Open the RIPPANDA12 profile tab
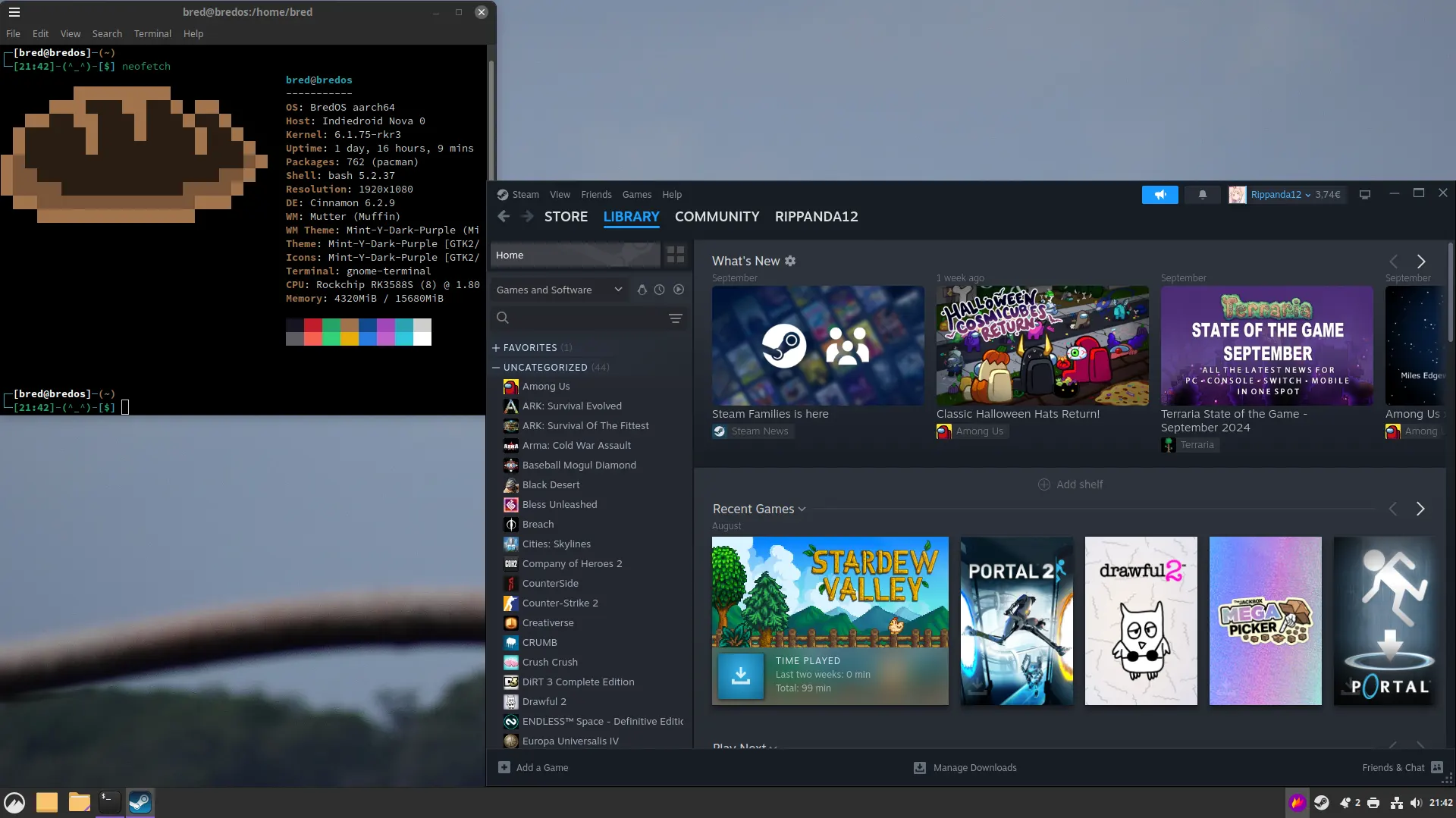Viewport: 1456px width, 818px height. (816, 217)
